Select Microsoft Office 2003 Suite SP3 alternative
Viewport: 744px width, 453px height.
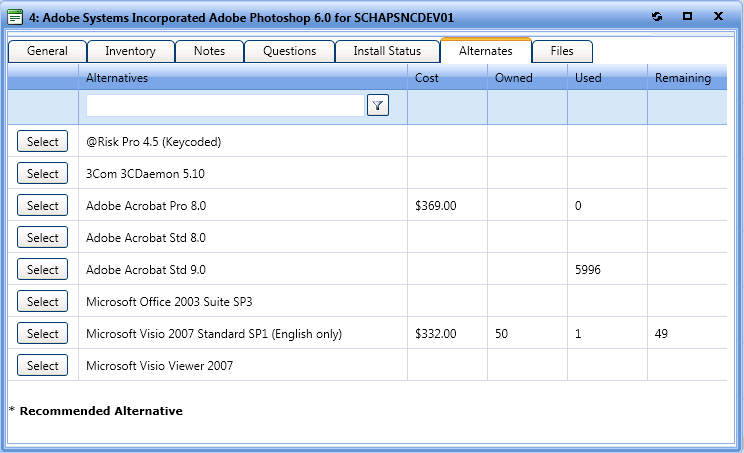click(43, 301)
